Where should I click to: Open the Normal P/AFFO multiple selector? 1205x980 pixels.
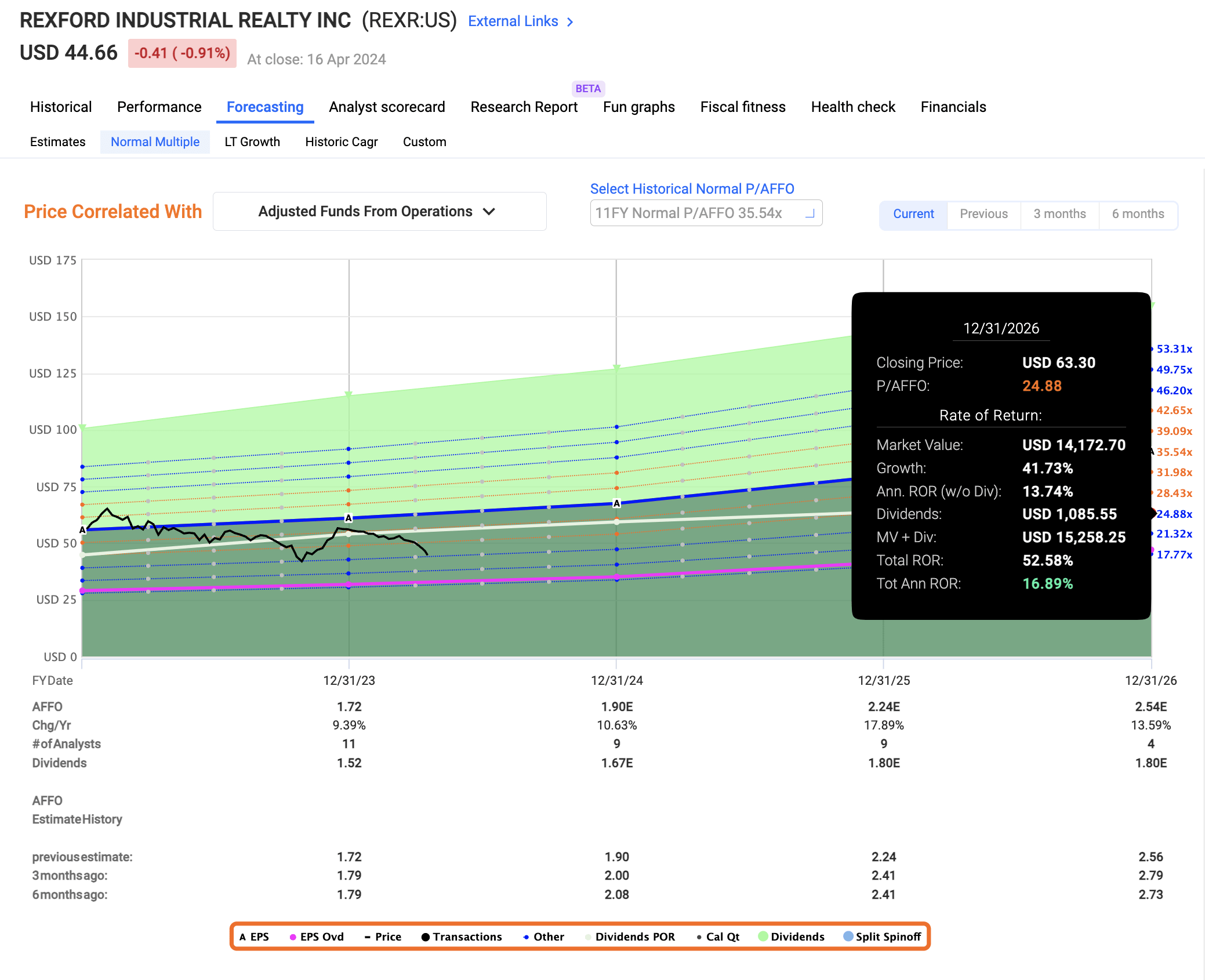coord(706,213)
